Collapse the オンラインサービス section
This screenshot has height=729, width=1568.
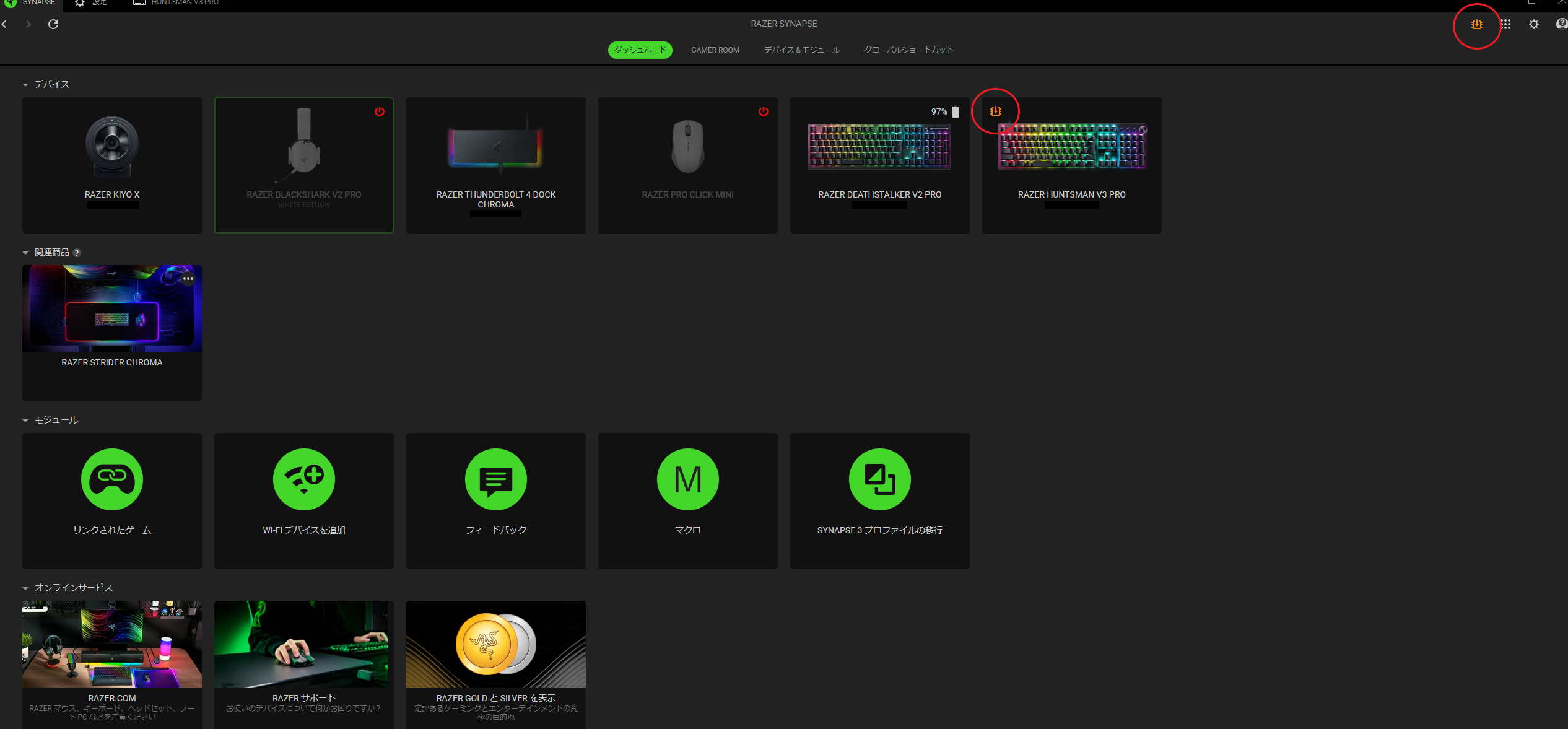pyautogui.click(x=25, y=588)
